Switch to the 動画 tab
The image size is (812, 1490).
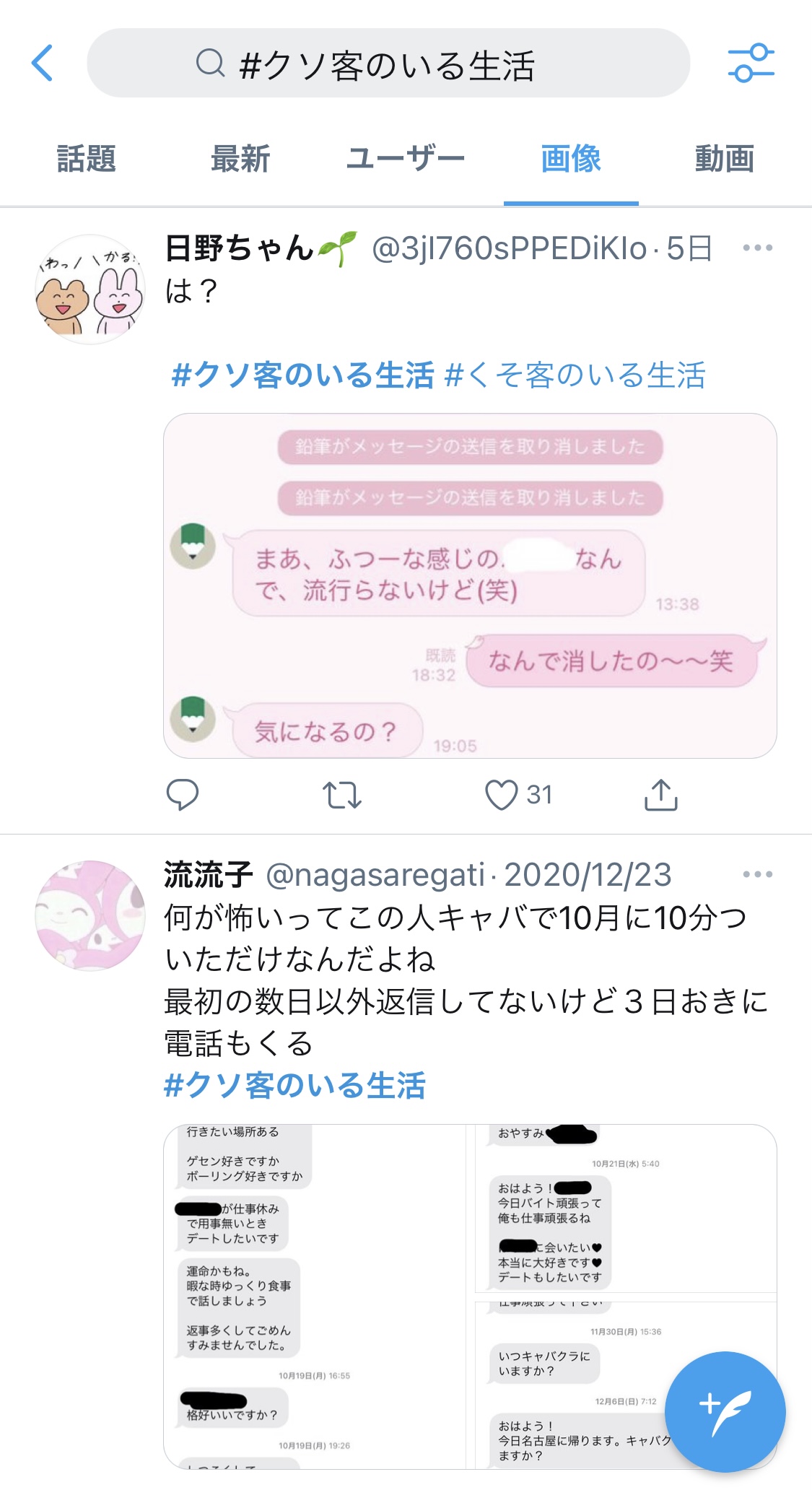(725, 159)
